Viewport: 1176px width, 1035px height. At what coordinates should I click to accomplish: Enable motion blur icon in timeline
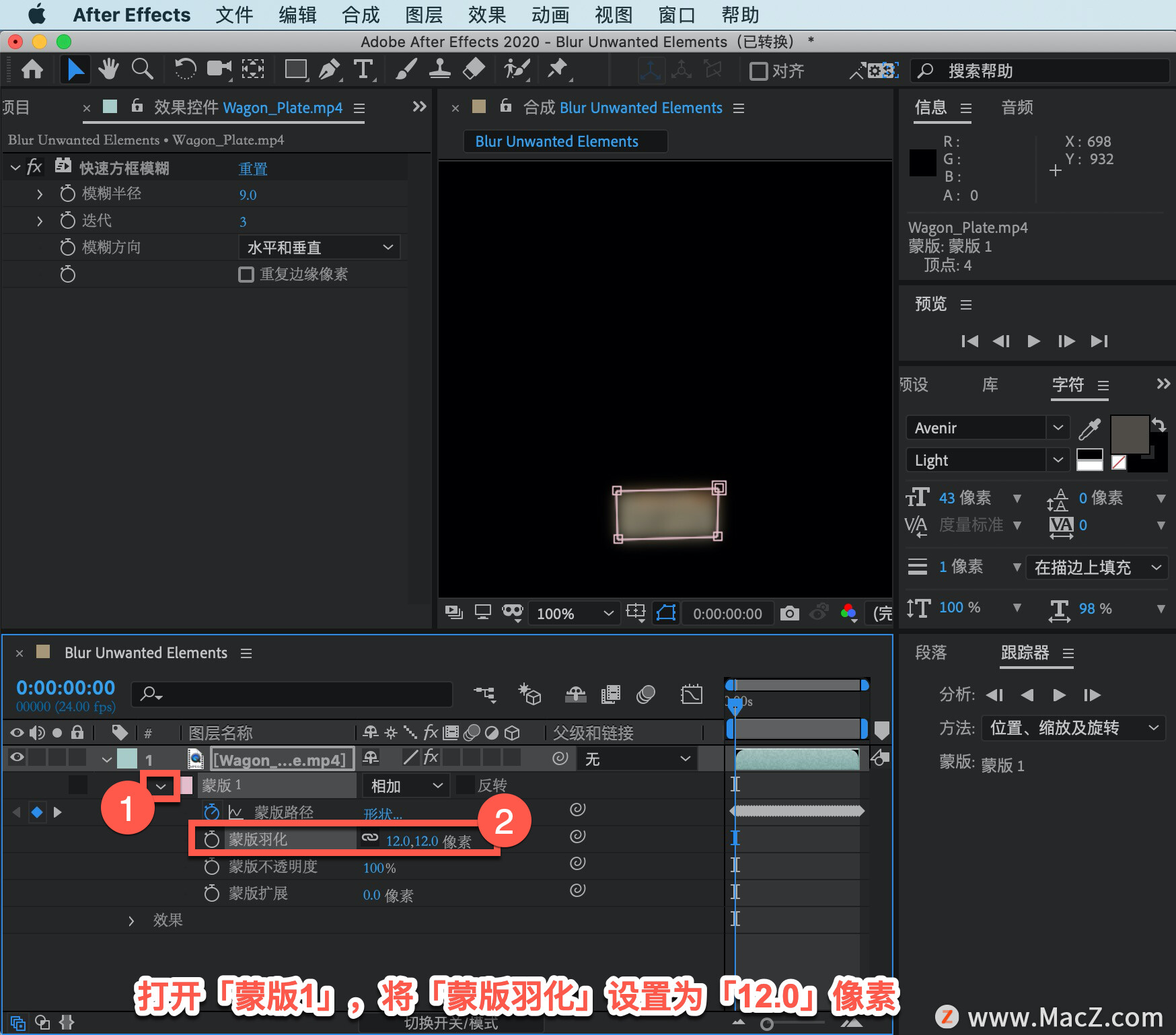(x=646, y=694)
